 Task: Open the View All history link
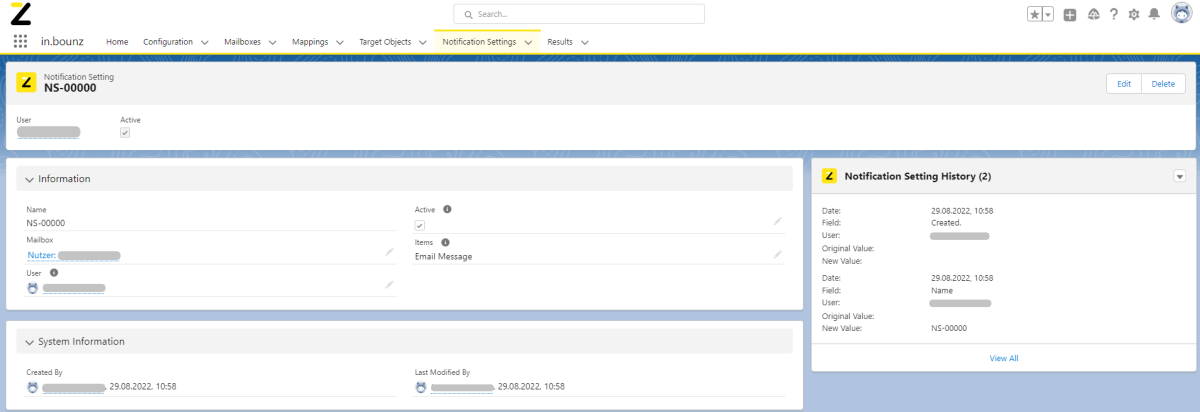coord(1003,358)
